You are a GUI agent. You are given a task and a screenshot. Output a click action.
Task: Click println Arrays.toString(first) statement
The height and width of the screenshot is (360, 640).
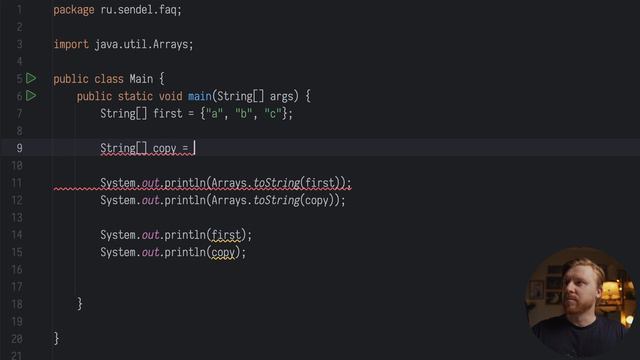click(x=226, y=183)
